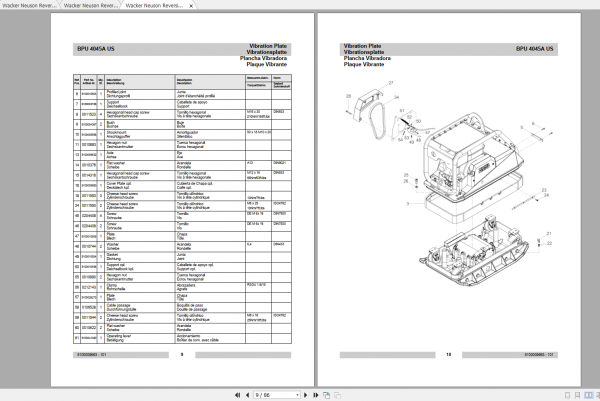
Task: Click callout number 27 in the diagram
Action: tap(391, 83)
